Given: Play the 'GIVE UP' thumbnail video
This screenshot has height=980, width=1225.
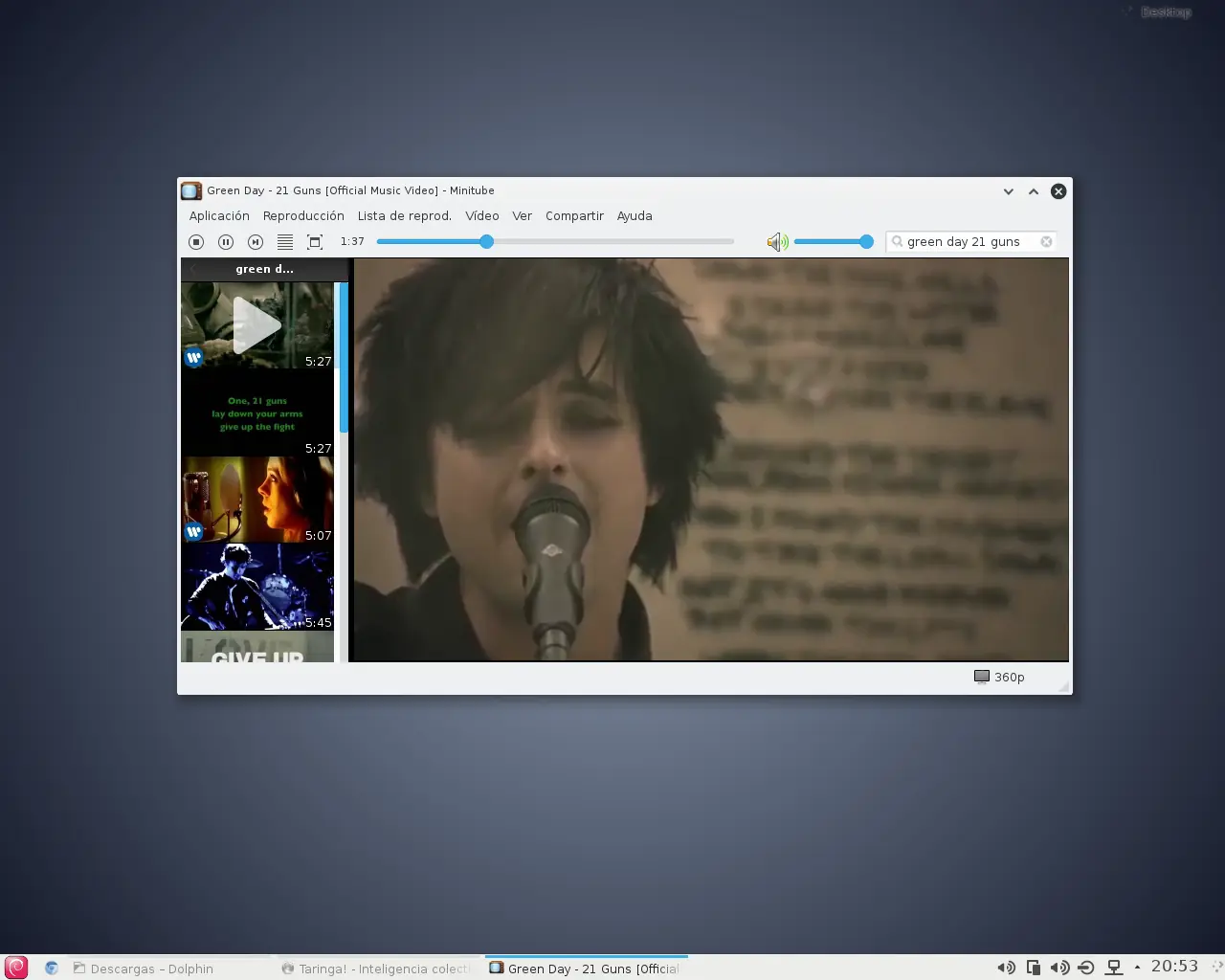Looking at the screenshot, I should pos(257,649).
